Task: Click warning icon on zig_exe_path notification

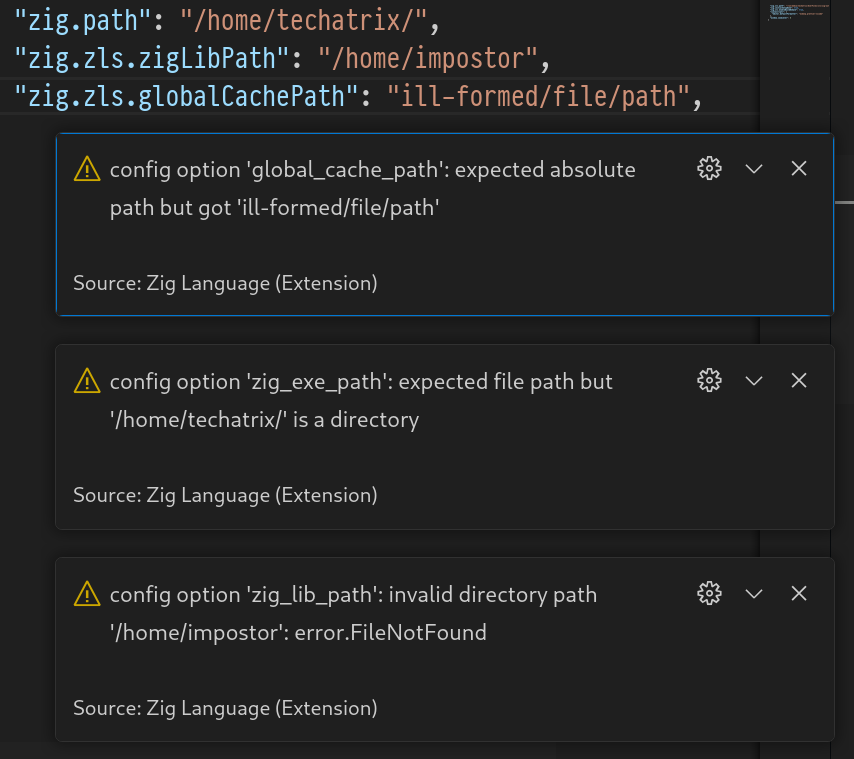Action: [87, 381]
